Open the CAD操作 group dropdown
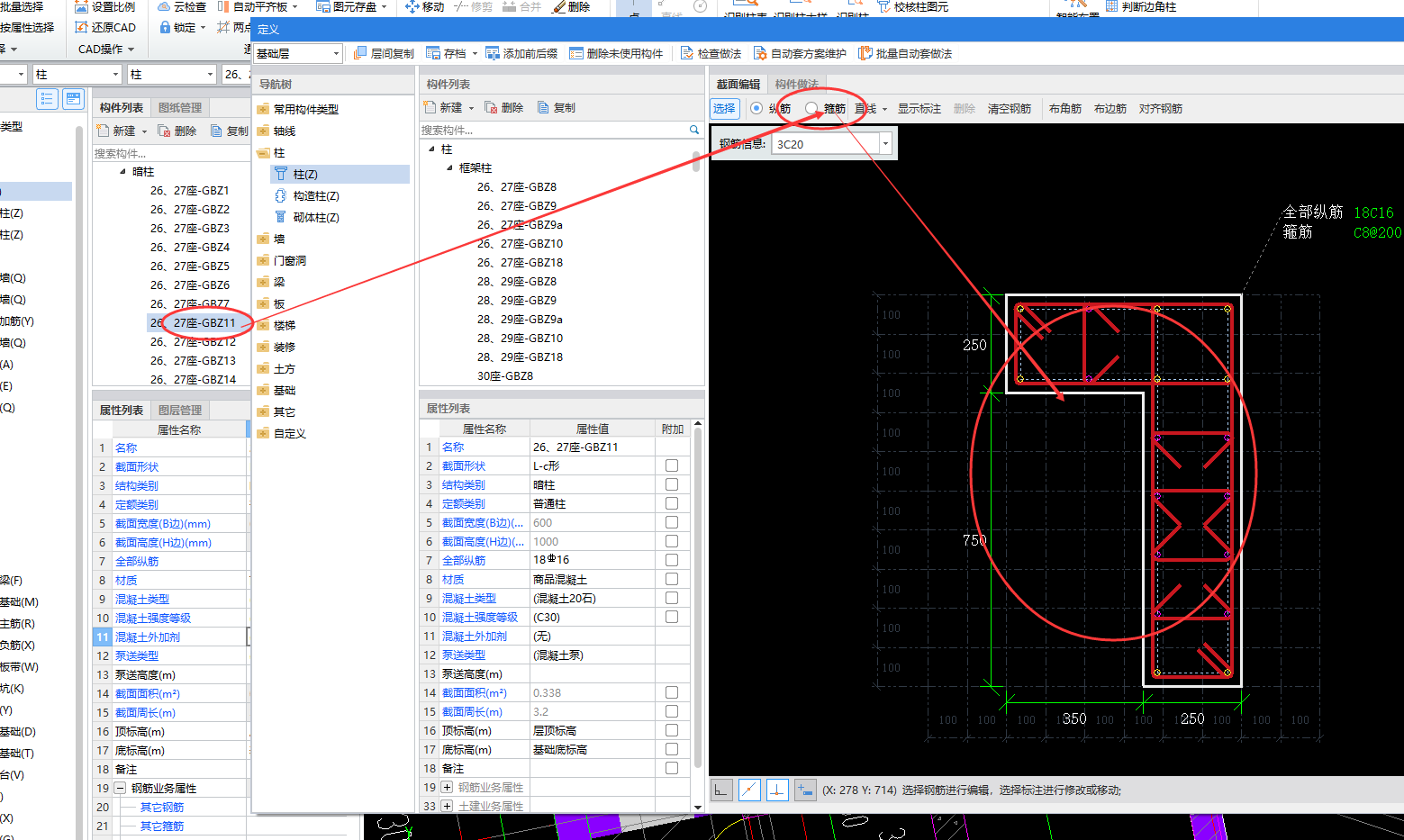The image size is (1404, 840). click(x=106, y=49)
